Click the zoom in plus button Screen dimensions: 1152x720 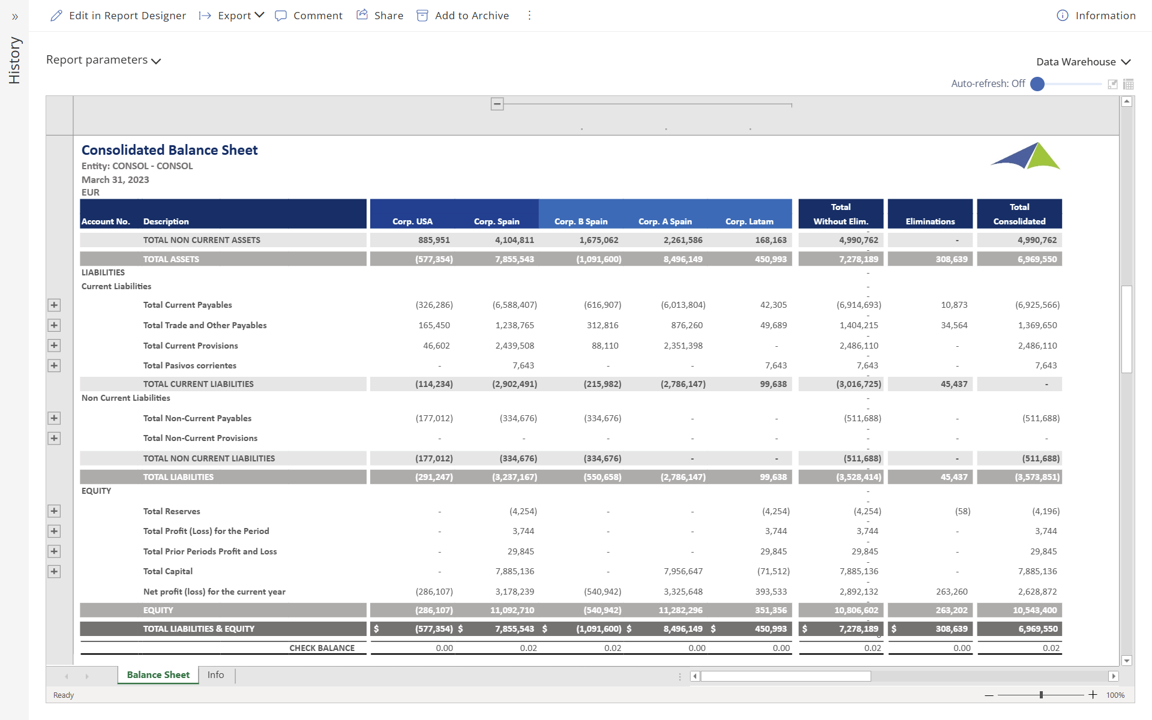coord(1093,695)
